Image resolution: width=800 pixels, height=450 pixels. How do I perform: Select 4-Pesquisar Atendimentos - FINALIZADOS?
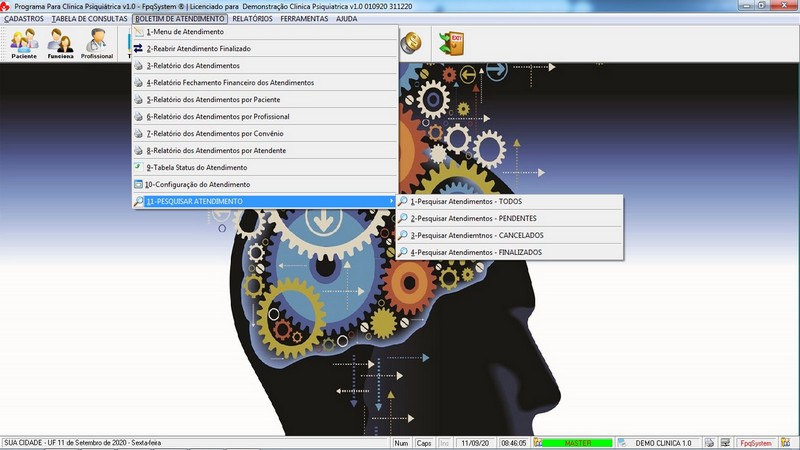[x=510, y=252]
